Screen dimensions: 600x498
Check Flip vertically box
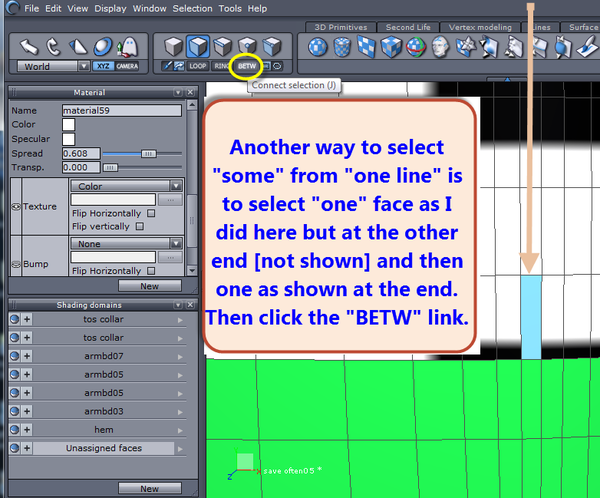coord(140,226)
